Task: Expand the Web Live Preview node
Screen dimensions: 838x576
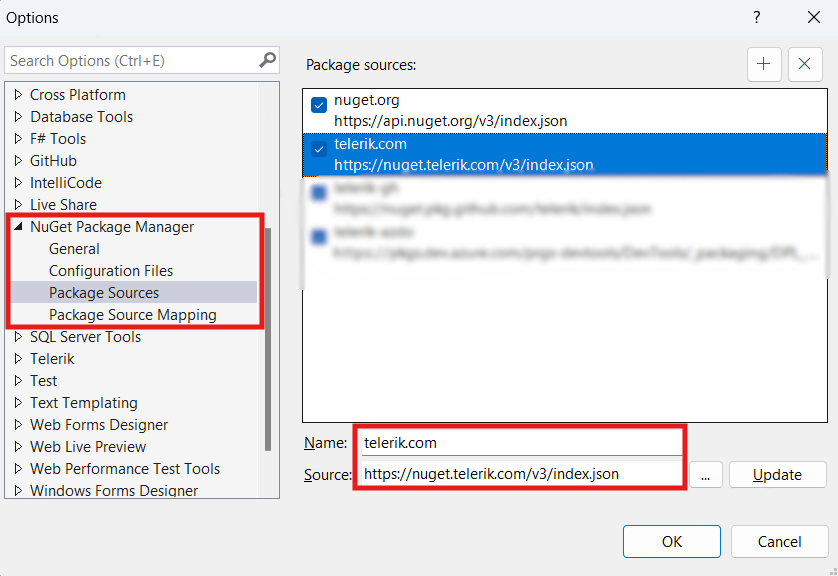Action: [x=18, y=447]
